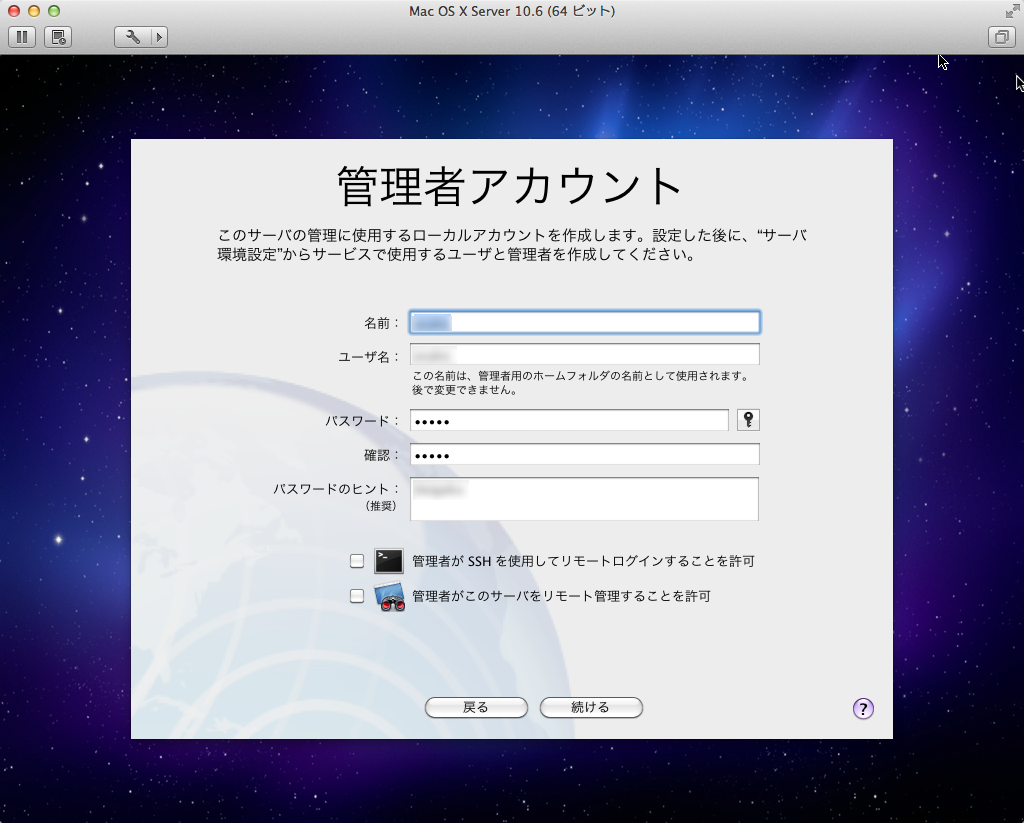Enable SSH remote login checkbox

[x=357, y=561]
